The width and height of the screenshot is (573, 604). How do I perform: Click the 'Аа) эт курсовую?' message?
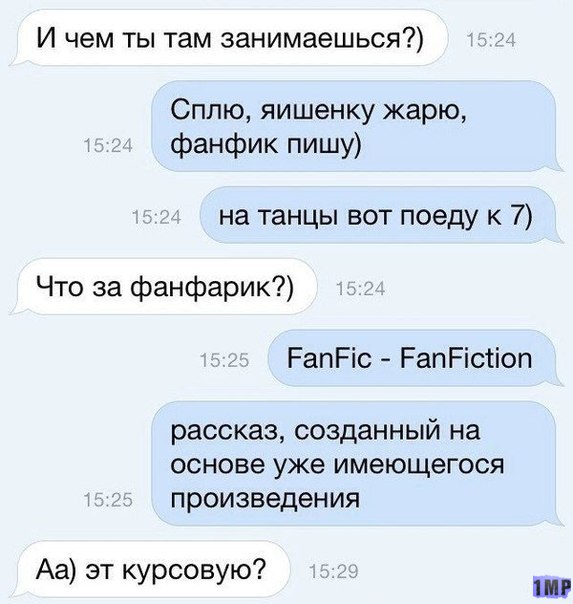150,569
